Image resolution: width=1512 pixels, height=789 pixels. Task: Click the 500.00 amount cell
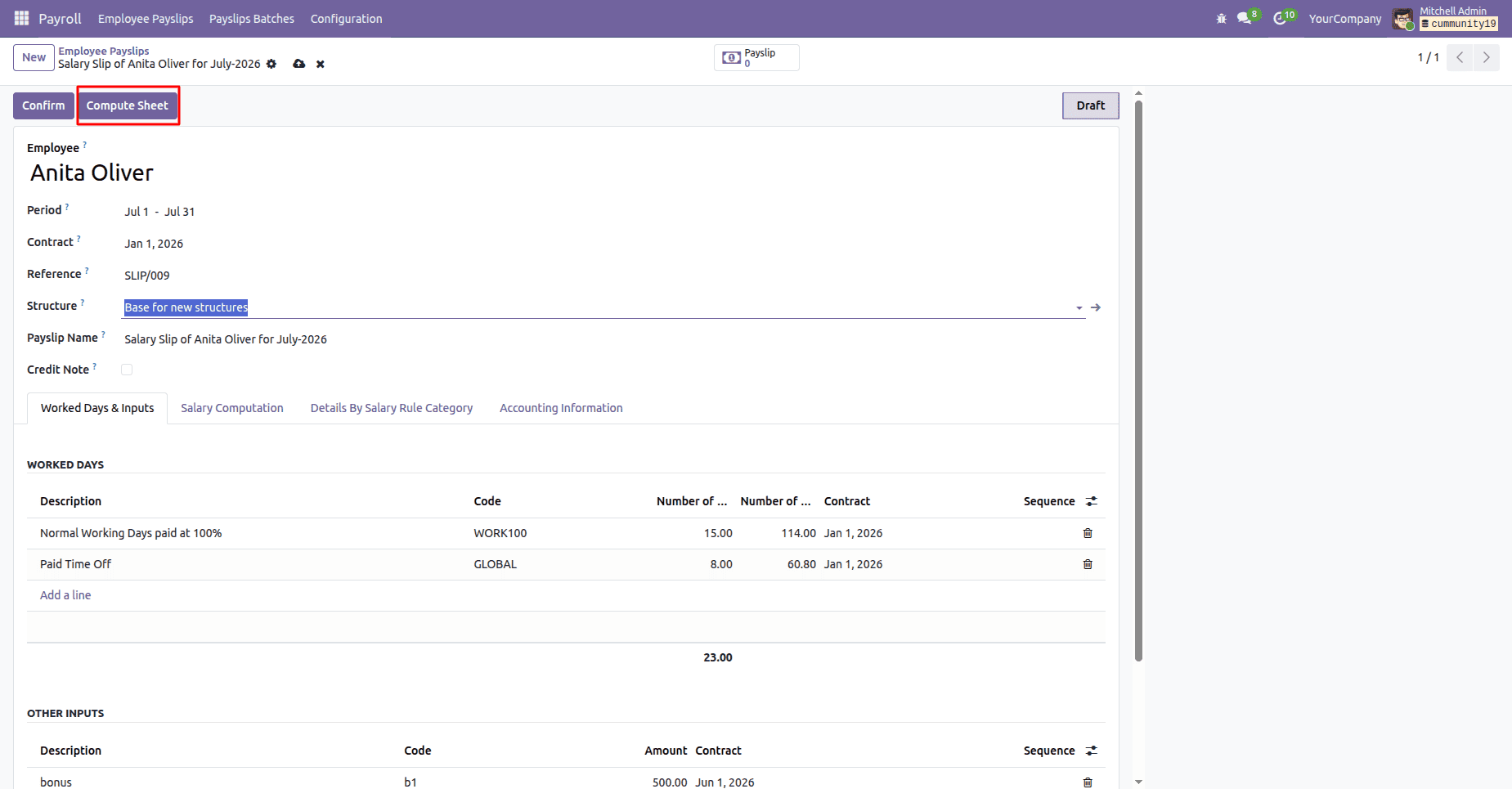(x=670, y=782)
